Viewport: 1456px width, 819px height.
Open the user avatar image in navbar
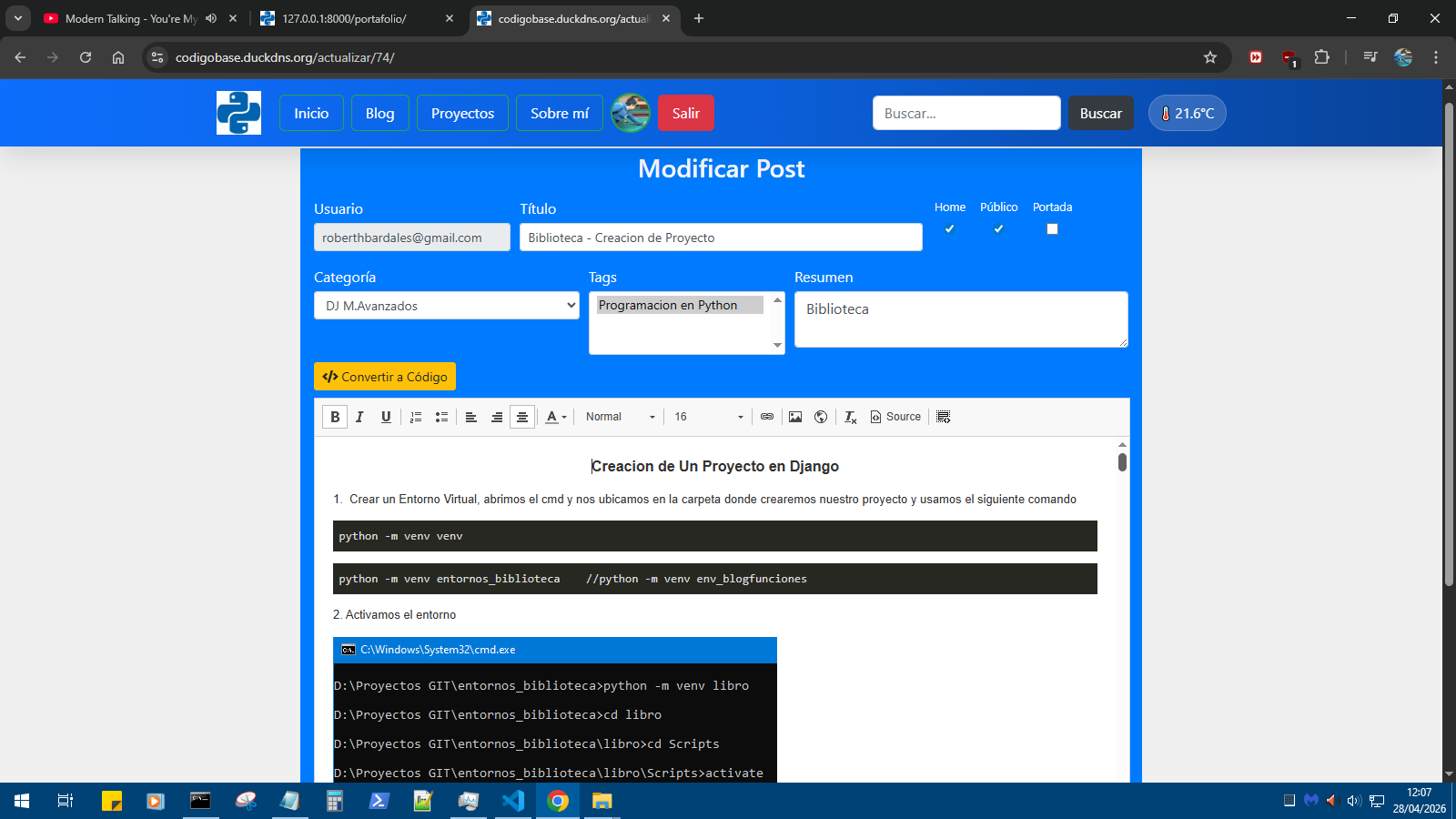631,113
